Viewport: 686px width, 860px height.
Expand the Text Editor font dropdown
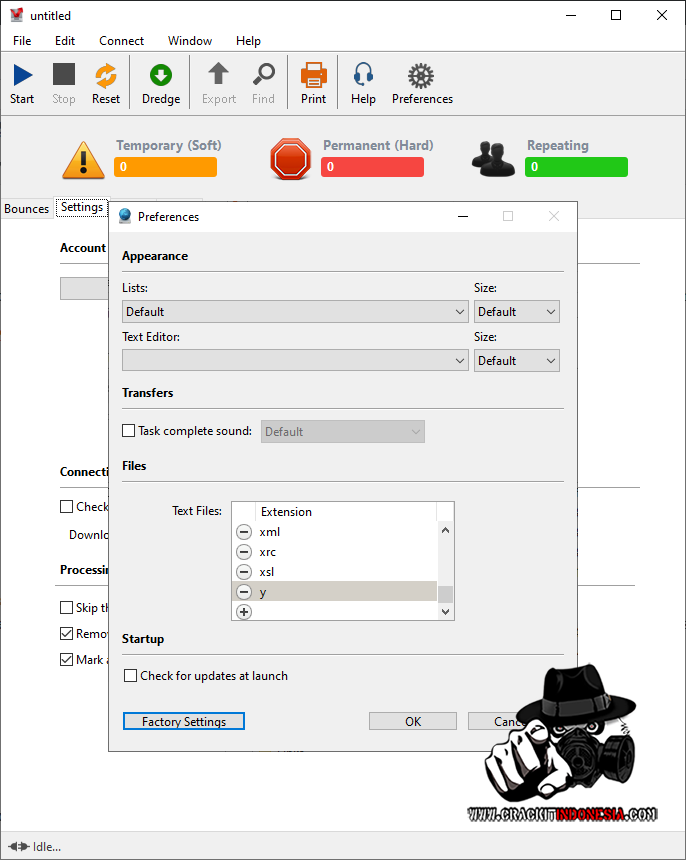295,360
